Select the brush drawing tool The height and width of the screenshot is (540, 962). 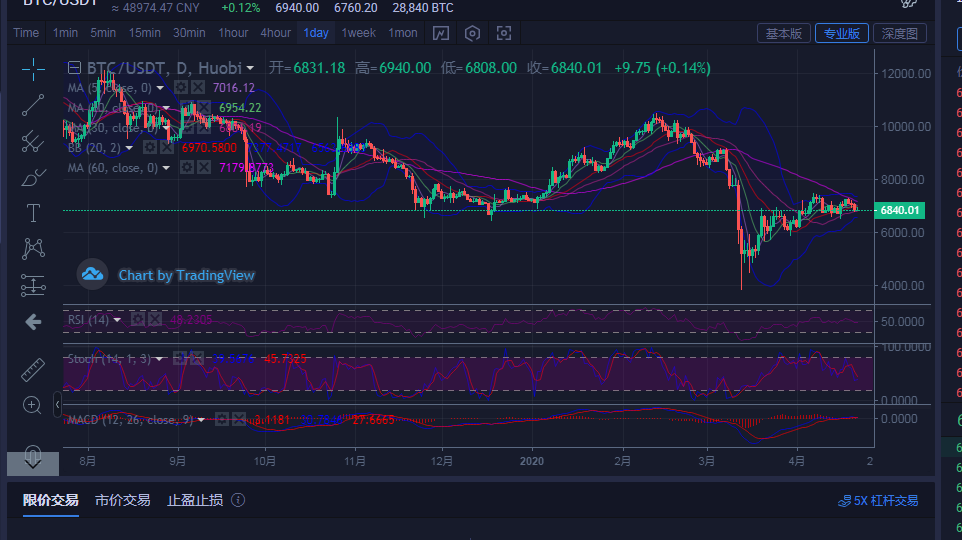[x=33, y=177]
